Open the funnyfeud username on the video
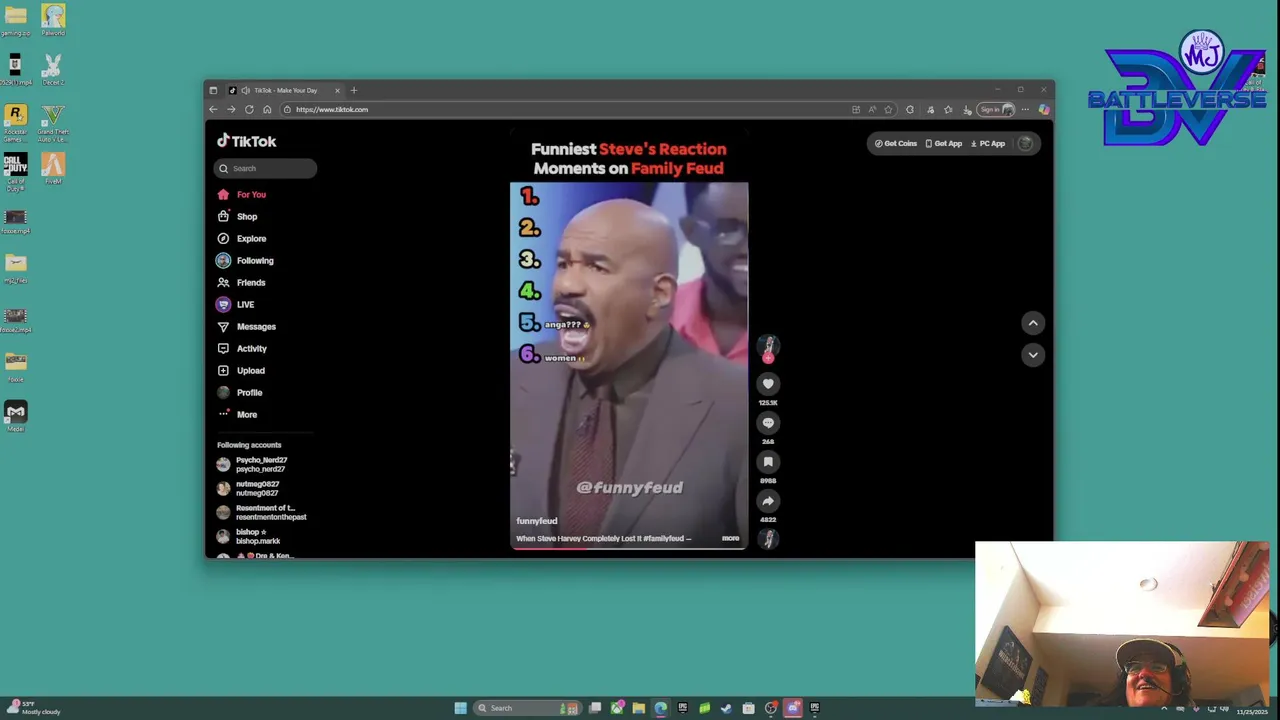Image resolution: width=1280 pixels, height=720 pixels. click(x=537, y=521)
